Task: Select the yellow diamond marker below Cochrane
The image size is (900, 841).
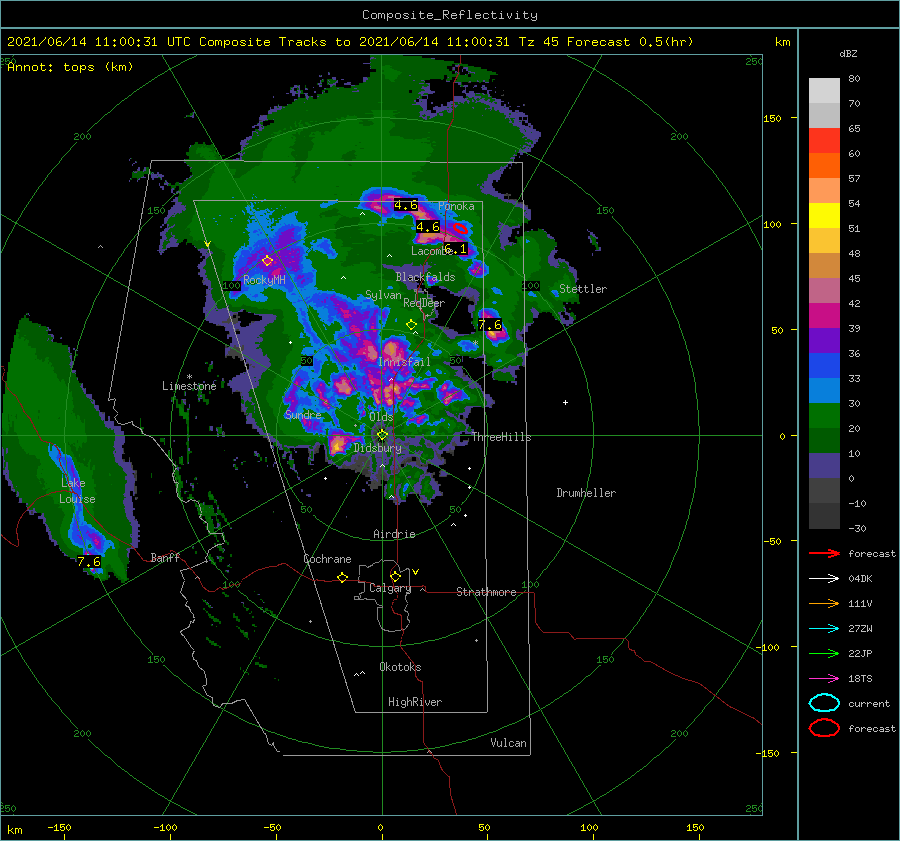Action: tap(343, 578)
